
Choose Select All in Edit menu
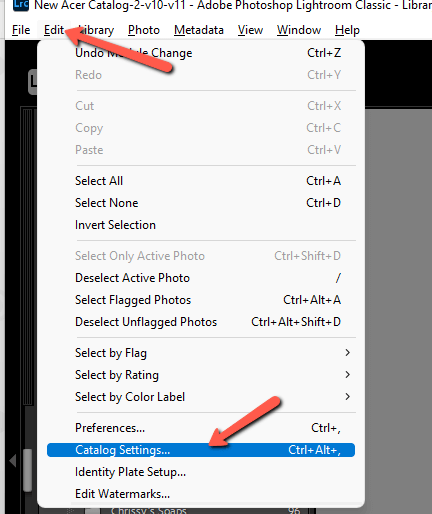(201, 181)
